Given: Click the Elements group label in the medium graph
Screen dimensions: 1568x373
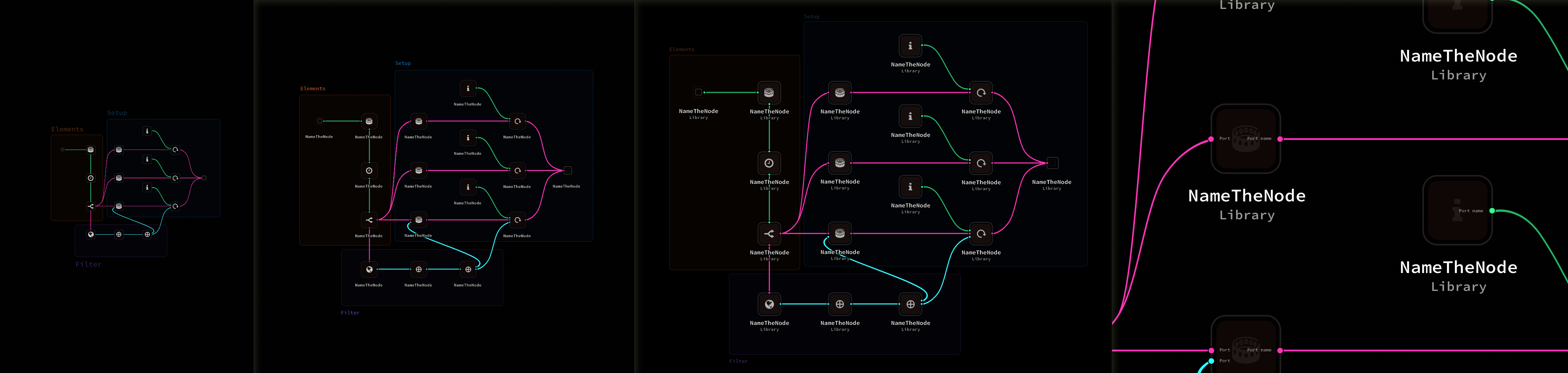Looking at the screenshot, I should tap(313, 89).
